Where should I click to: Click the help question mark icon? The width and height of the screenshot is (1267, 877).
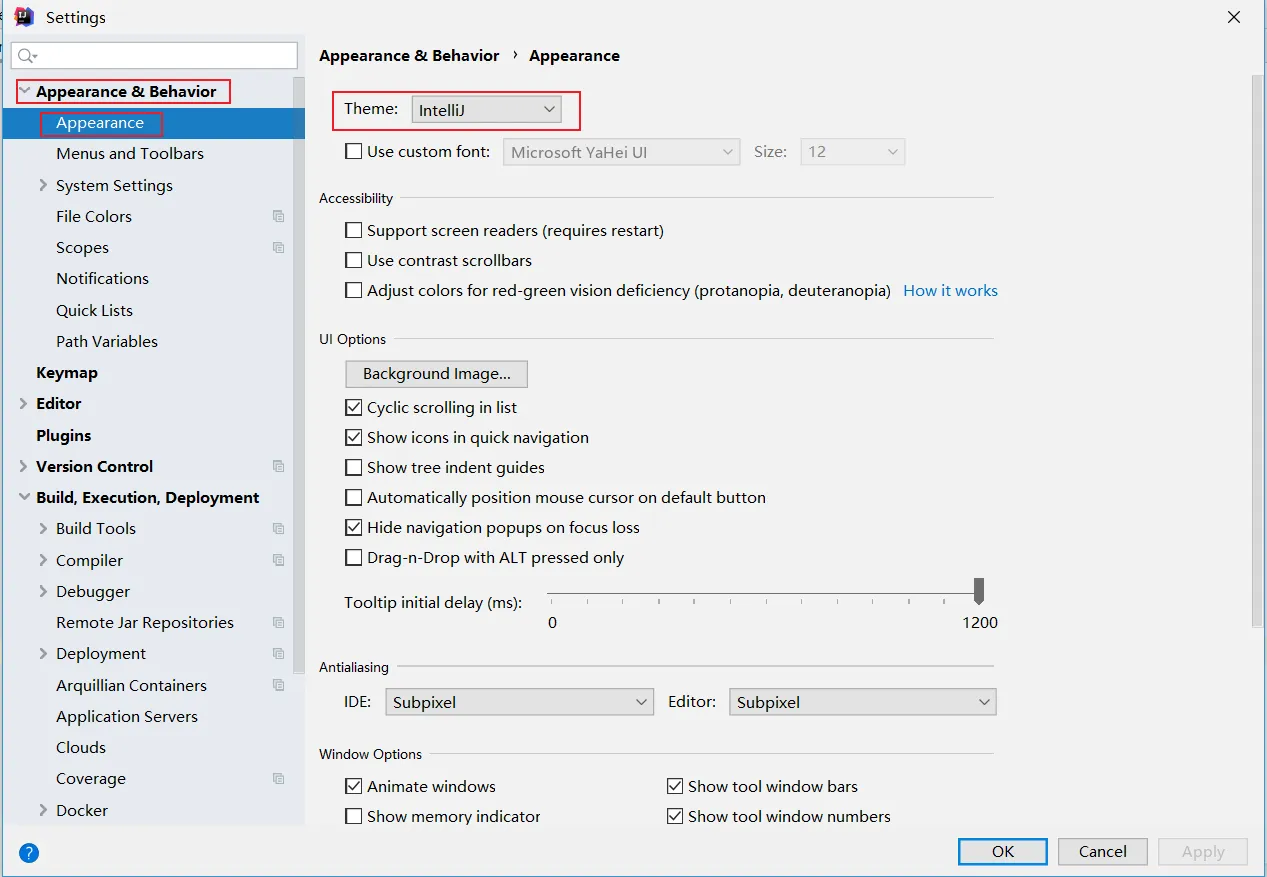[x=29, y=853]
